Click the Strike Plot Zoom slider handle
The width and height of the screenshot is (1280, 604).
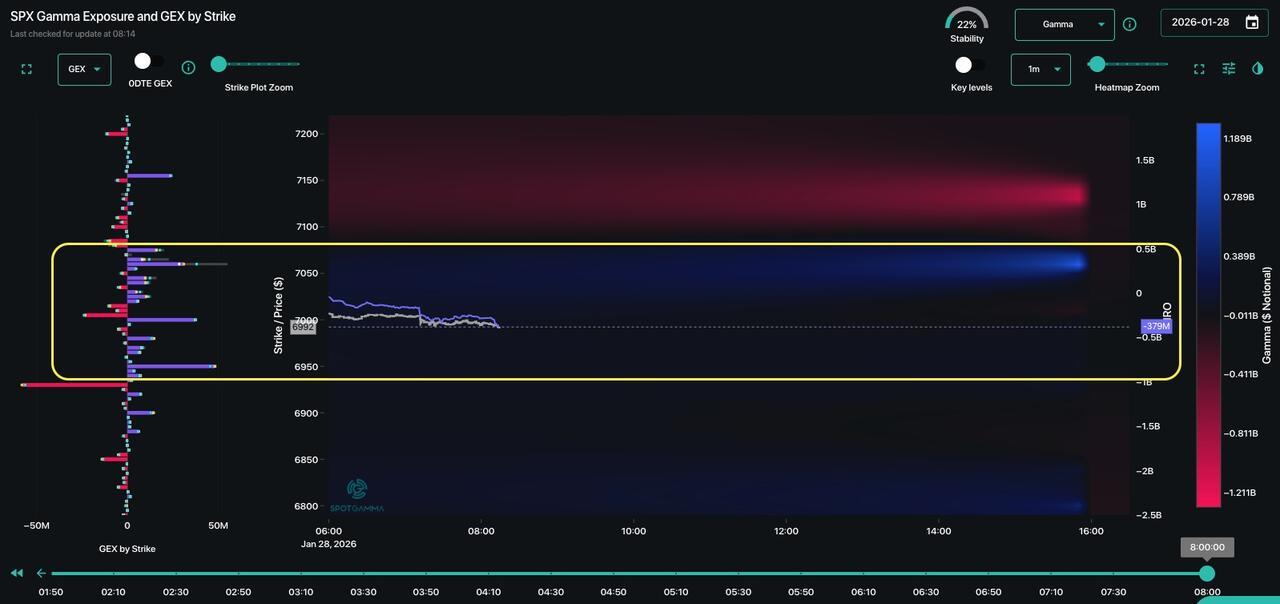point(218,65)
